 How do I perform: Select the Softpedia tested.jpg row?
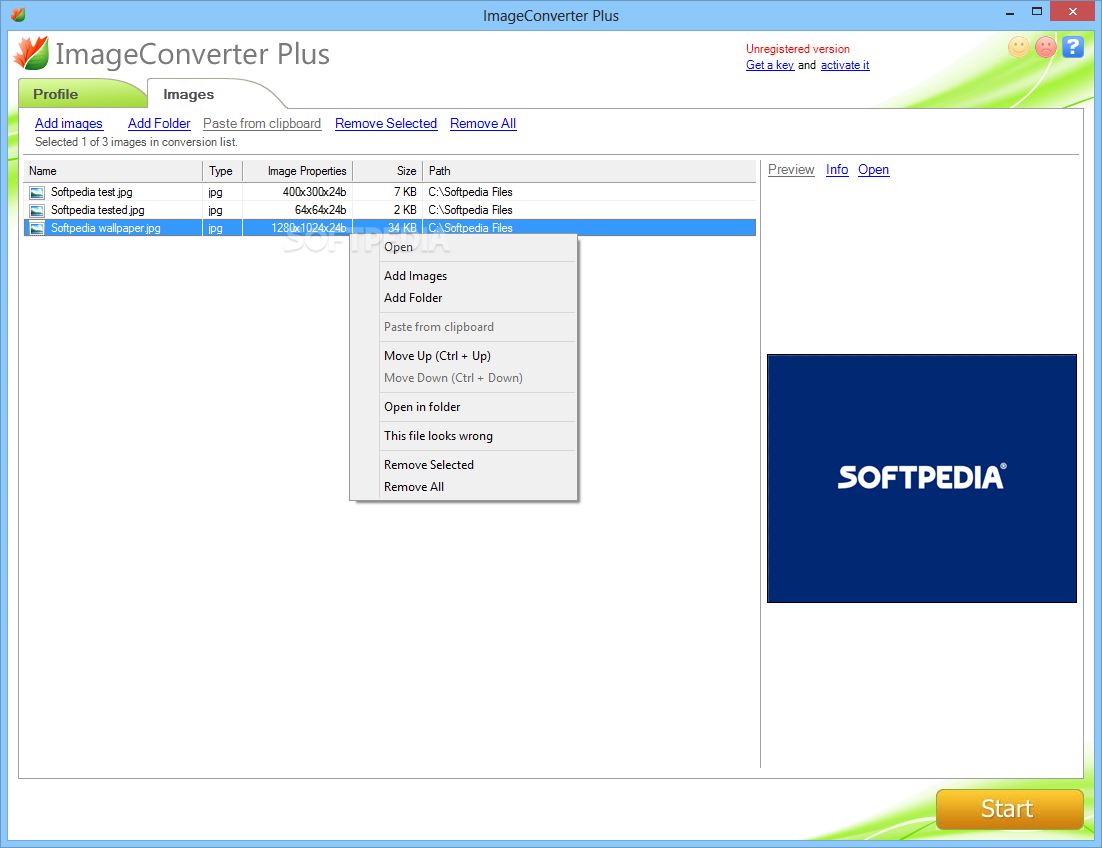(x=390, y=210)
